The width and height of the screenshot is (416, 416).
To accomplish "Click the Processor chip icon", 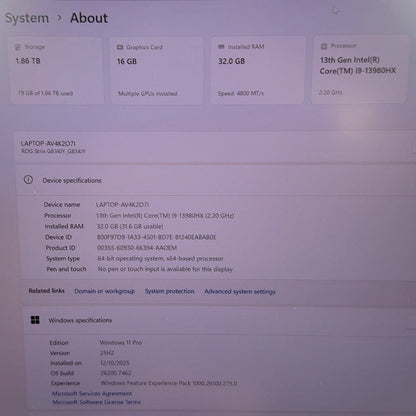I will (323, 46).
